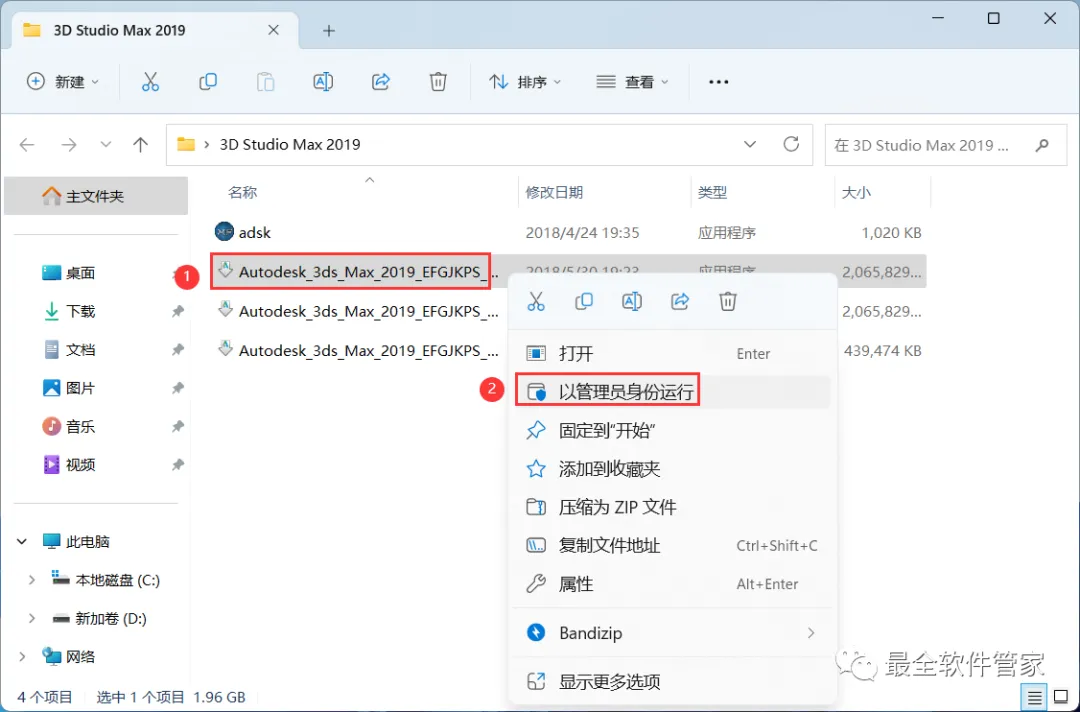Open the recent locations chevron
Image resolution: width=1080 pixels, height=712 pixels.
pos(105,145)
